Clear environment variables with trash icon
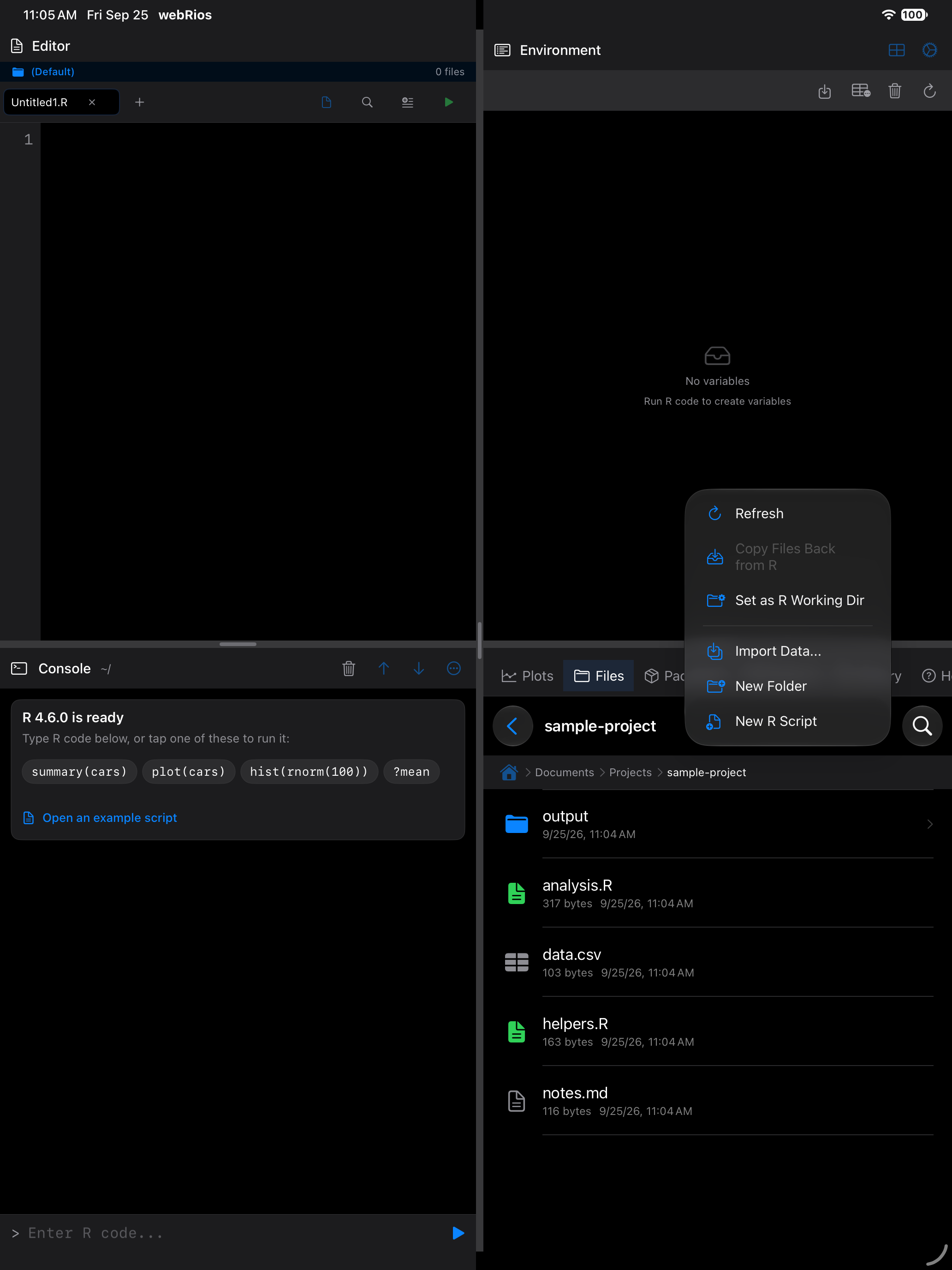 pyautogui.click(x=895, y=91)
